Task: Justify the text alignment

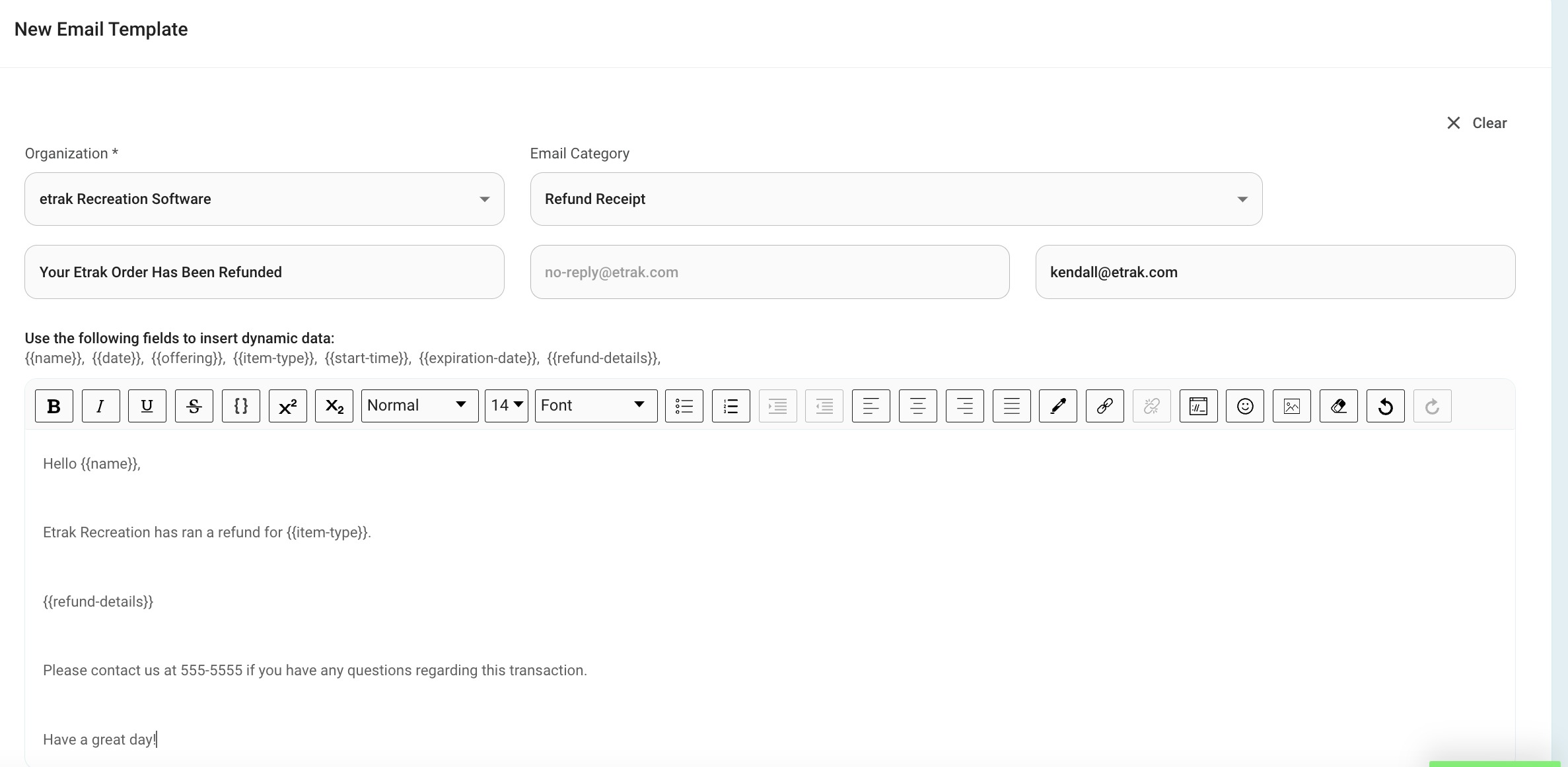Action: tap(1012, 406)
